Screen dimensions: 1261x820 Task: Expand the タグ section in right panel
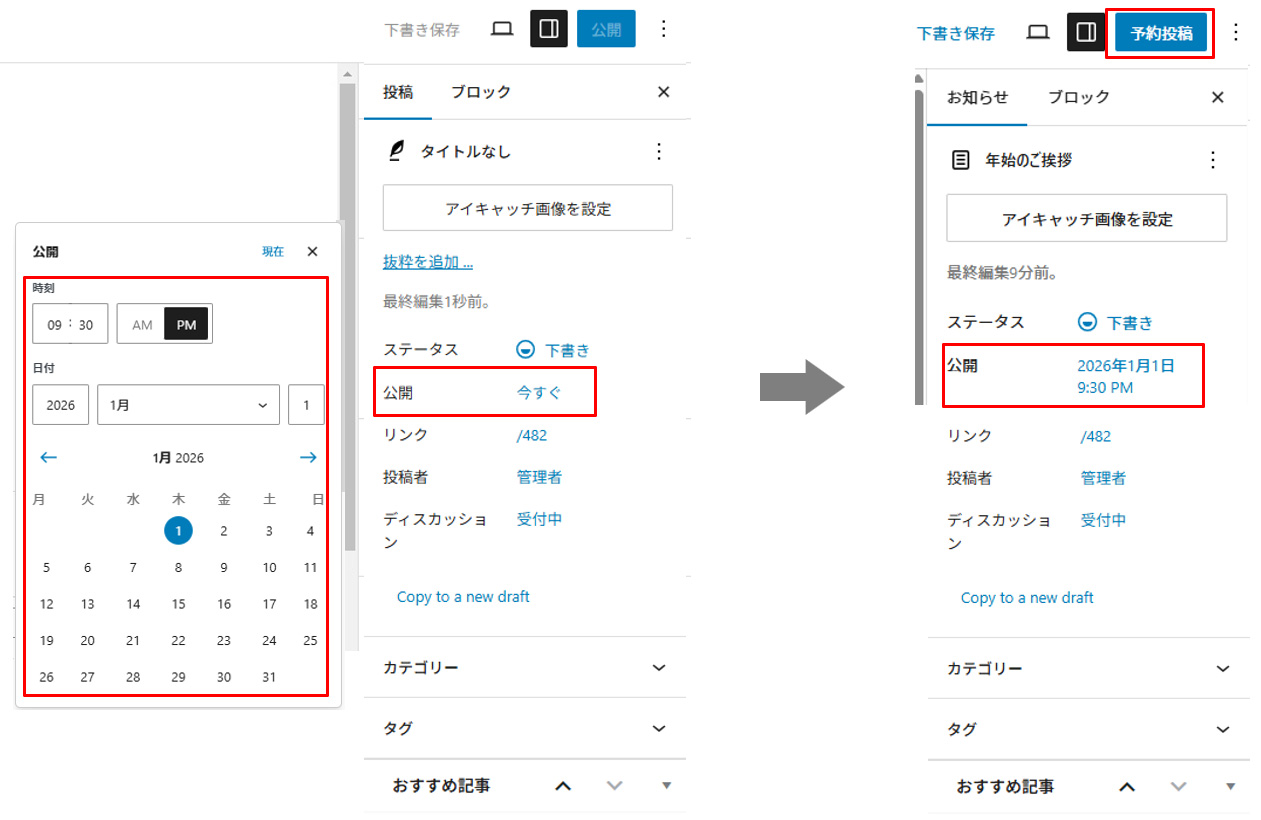pyautogui.click(x=1089, y=729)
